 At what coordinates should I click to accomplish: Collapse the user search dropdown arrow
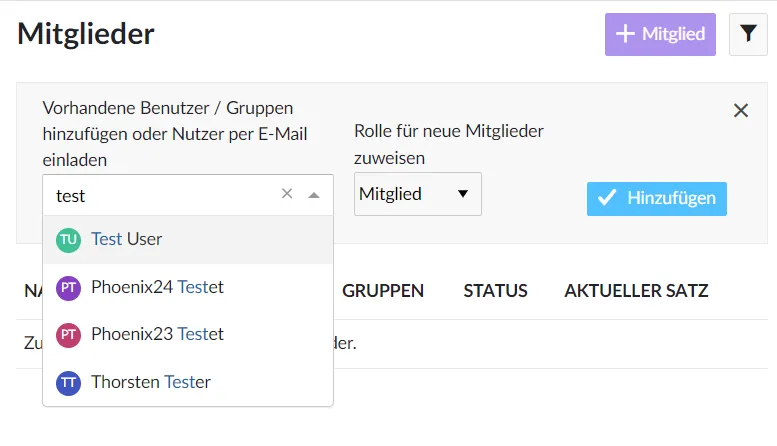pos(314,195)
